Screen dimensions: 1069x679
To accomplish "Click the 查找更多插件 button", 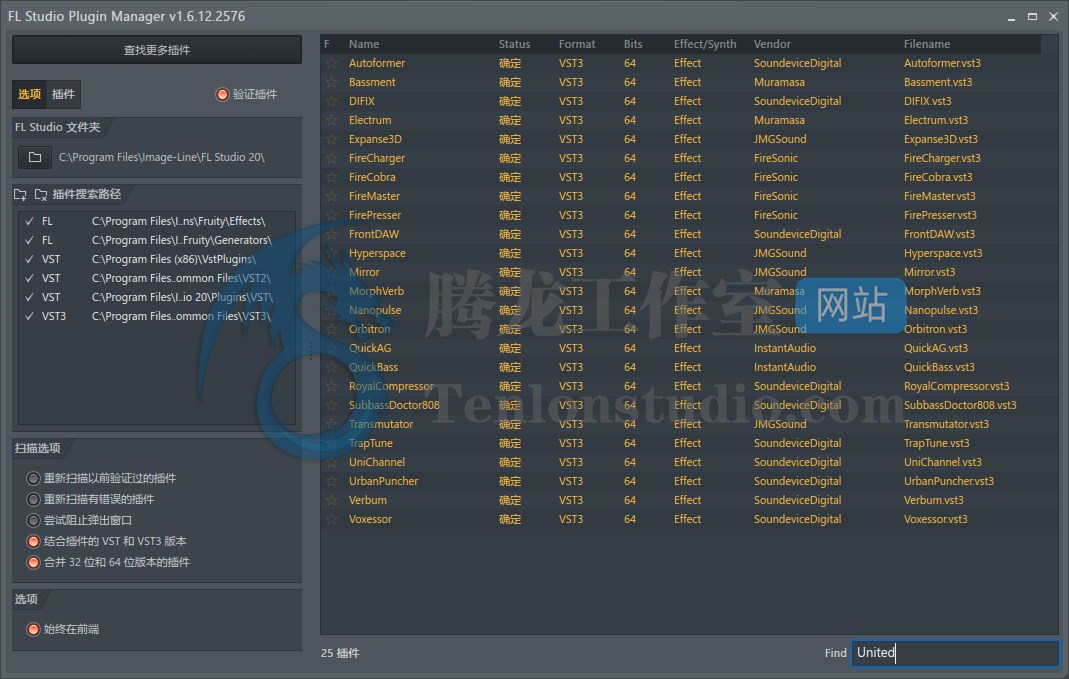I will pos(157,50).
